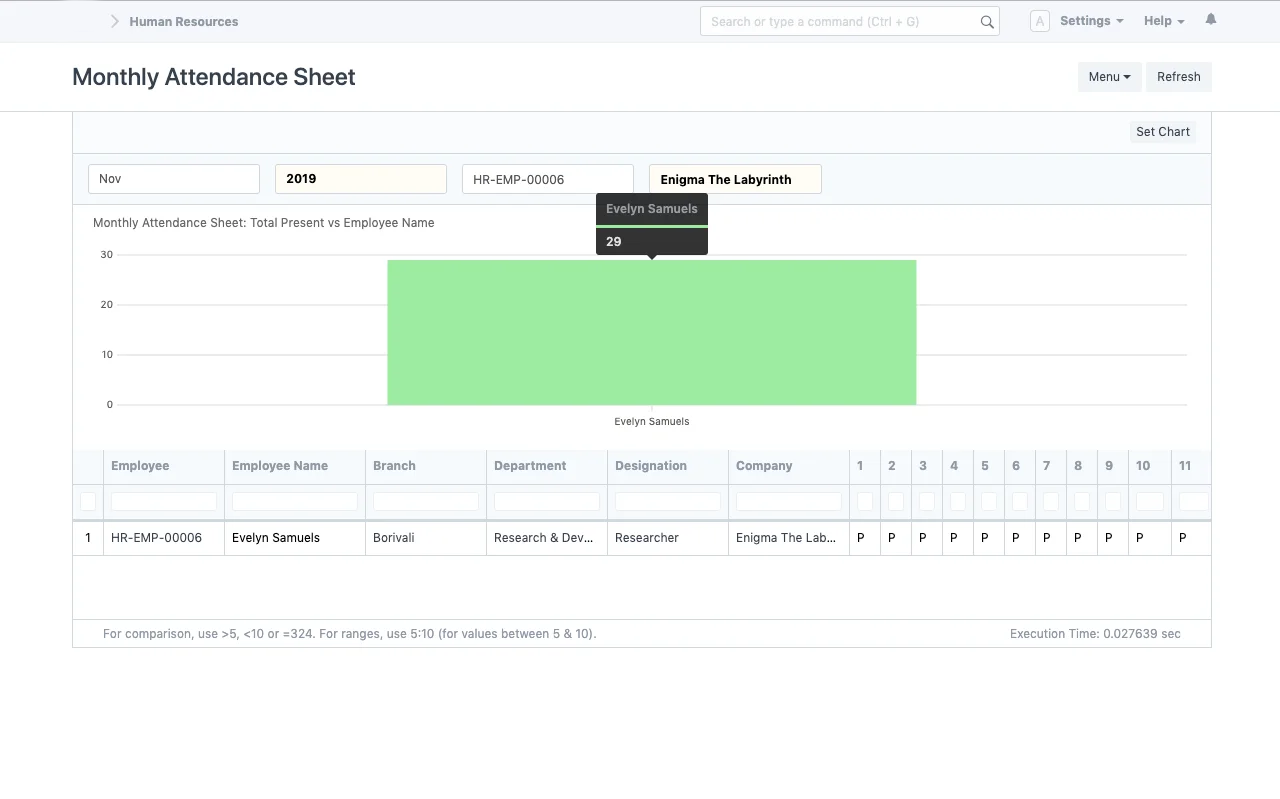Open the Nov month selector
The image size is (1280, 799).
[x=174, y=178]
